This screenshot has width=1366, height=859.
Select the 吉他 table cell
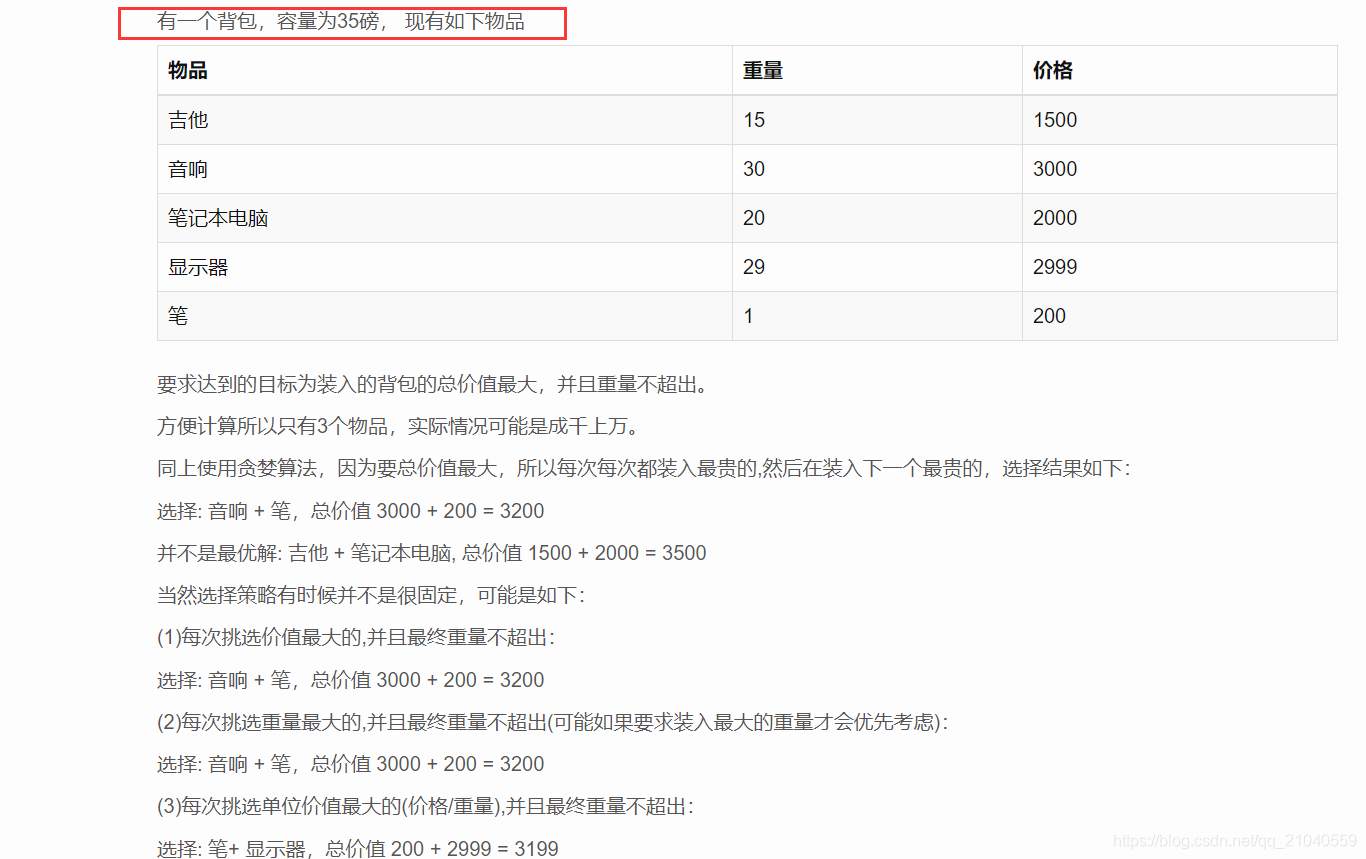(445, 120)
